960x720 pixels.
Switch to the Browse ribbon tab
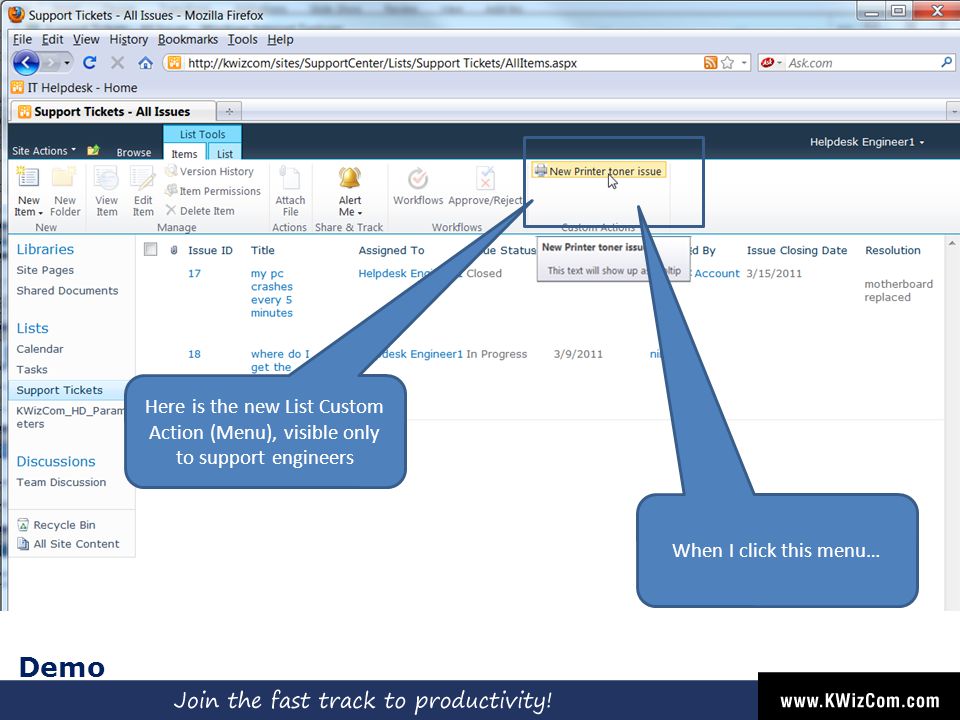pyautogui.click(x=134, y=152)
